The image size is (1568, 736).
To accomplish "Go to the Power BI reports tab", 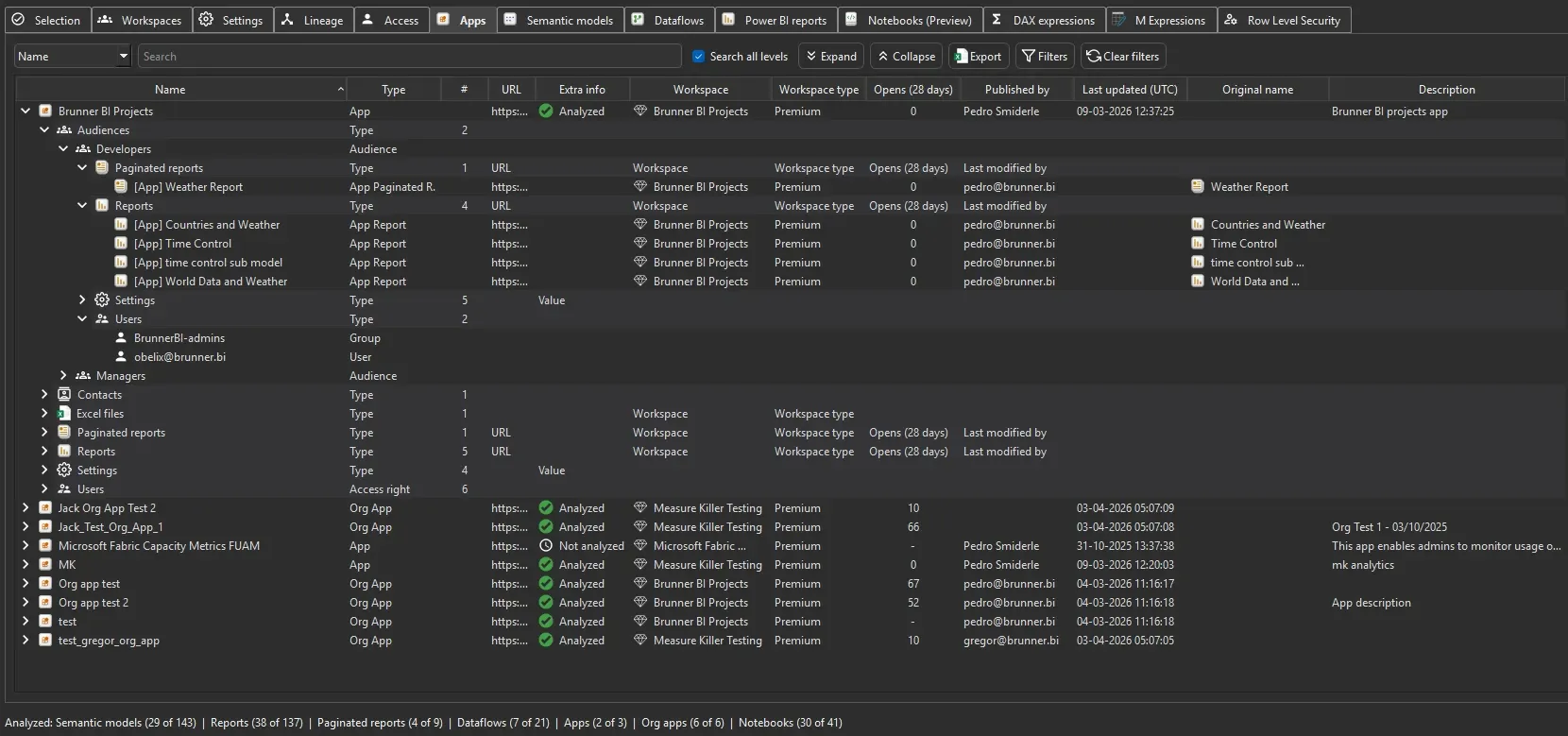I will coord(776,20).
